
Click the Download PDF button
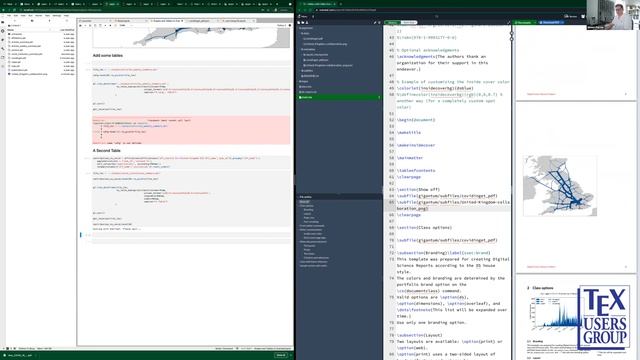[550, 22]
